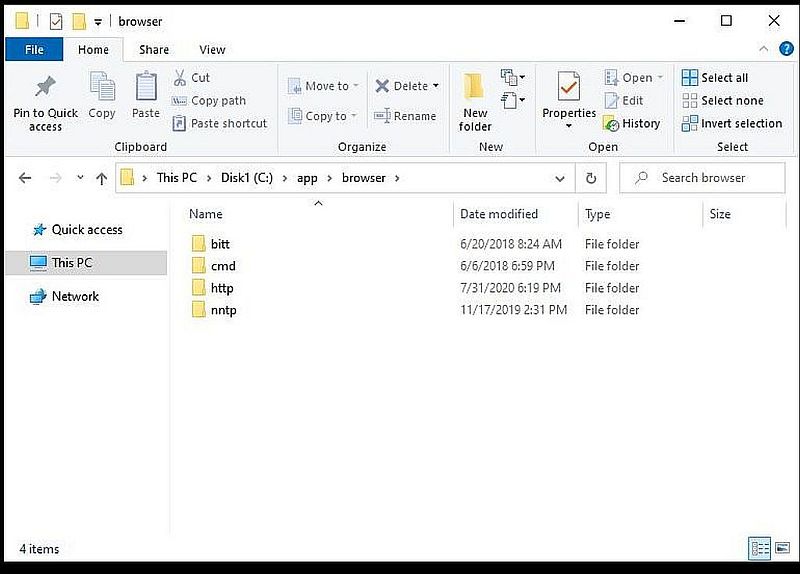
Task: Click the Copy path button
Action: [x=209, y=101]
